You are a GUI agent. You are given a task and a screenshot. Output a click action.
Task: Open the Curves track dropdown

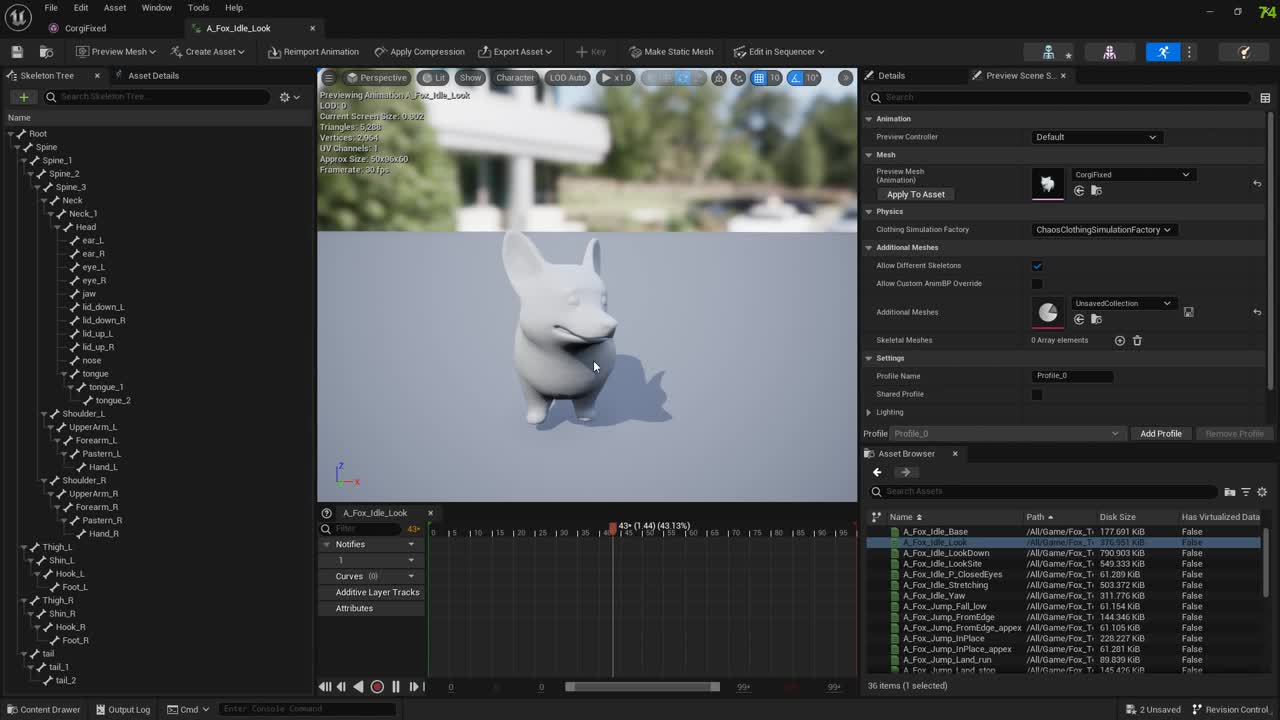click(x=411, y=576)
